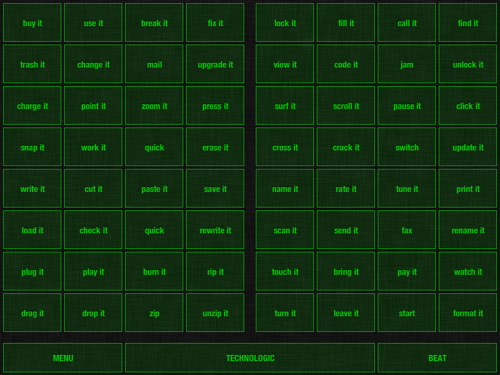Play the 'rip it' sample
The image size is (500, 375).
(x=215, y=272)
